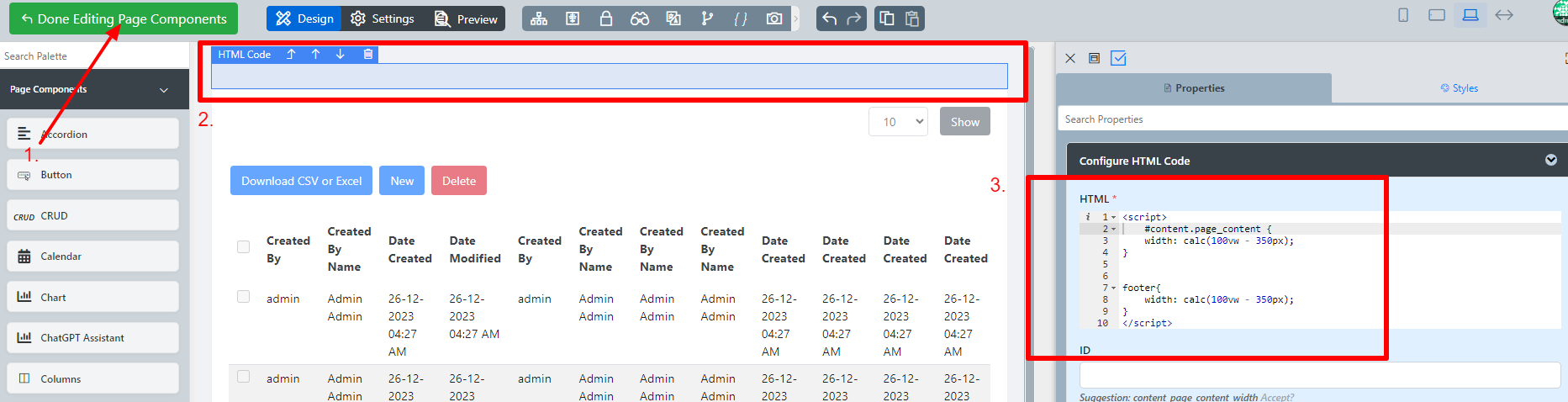Select Calendar palette component
This screenshot has height=402, width=1568.
(92, 257)
